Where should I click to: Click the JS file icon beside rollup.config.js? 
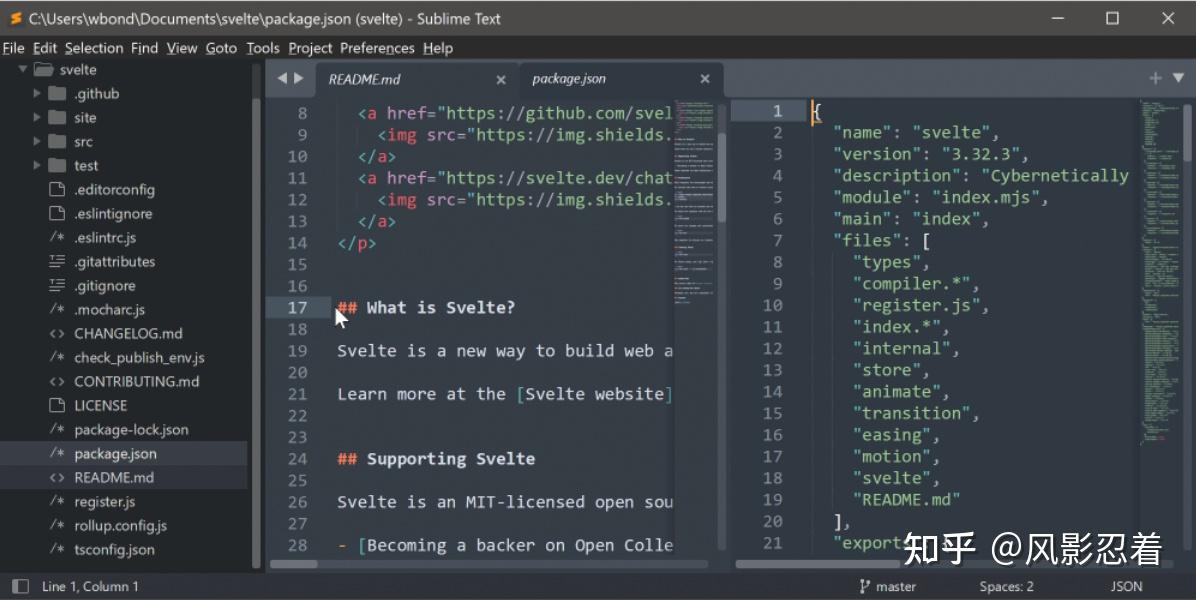pyautogui.click(x=56, y=525)
